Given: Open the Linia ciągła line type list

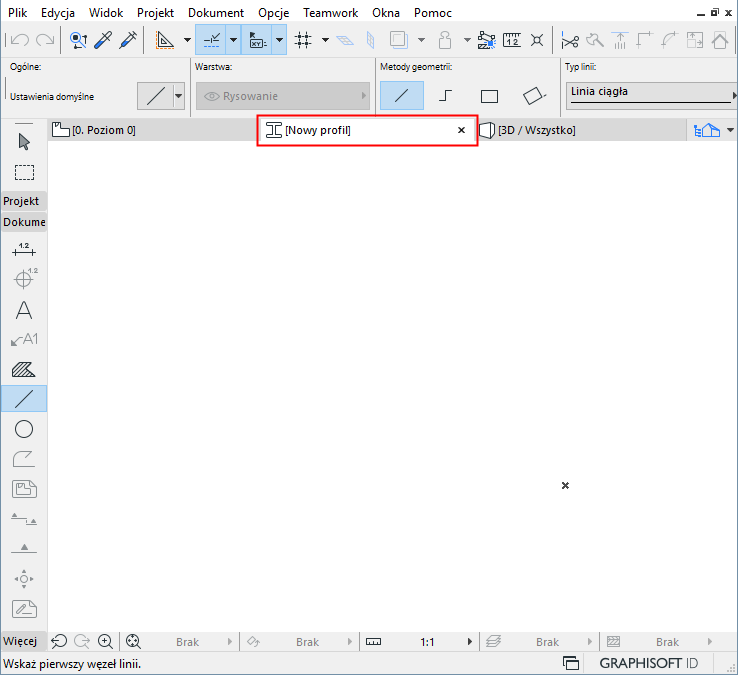Looking at the screenshot, I should coord(651,96).
